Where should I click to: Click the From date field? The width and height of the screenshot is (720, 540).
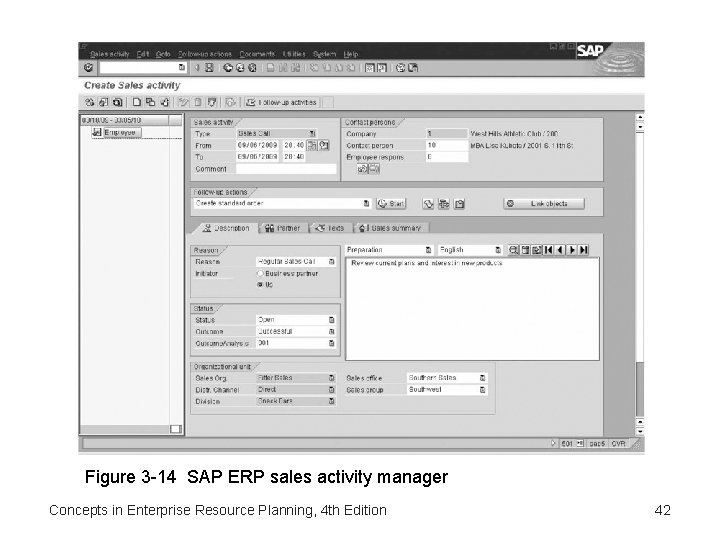coord(257,145)
